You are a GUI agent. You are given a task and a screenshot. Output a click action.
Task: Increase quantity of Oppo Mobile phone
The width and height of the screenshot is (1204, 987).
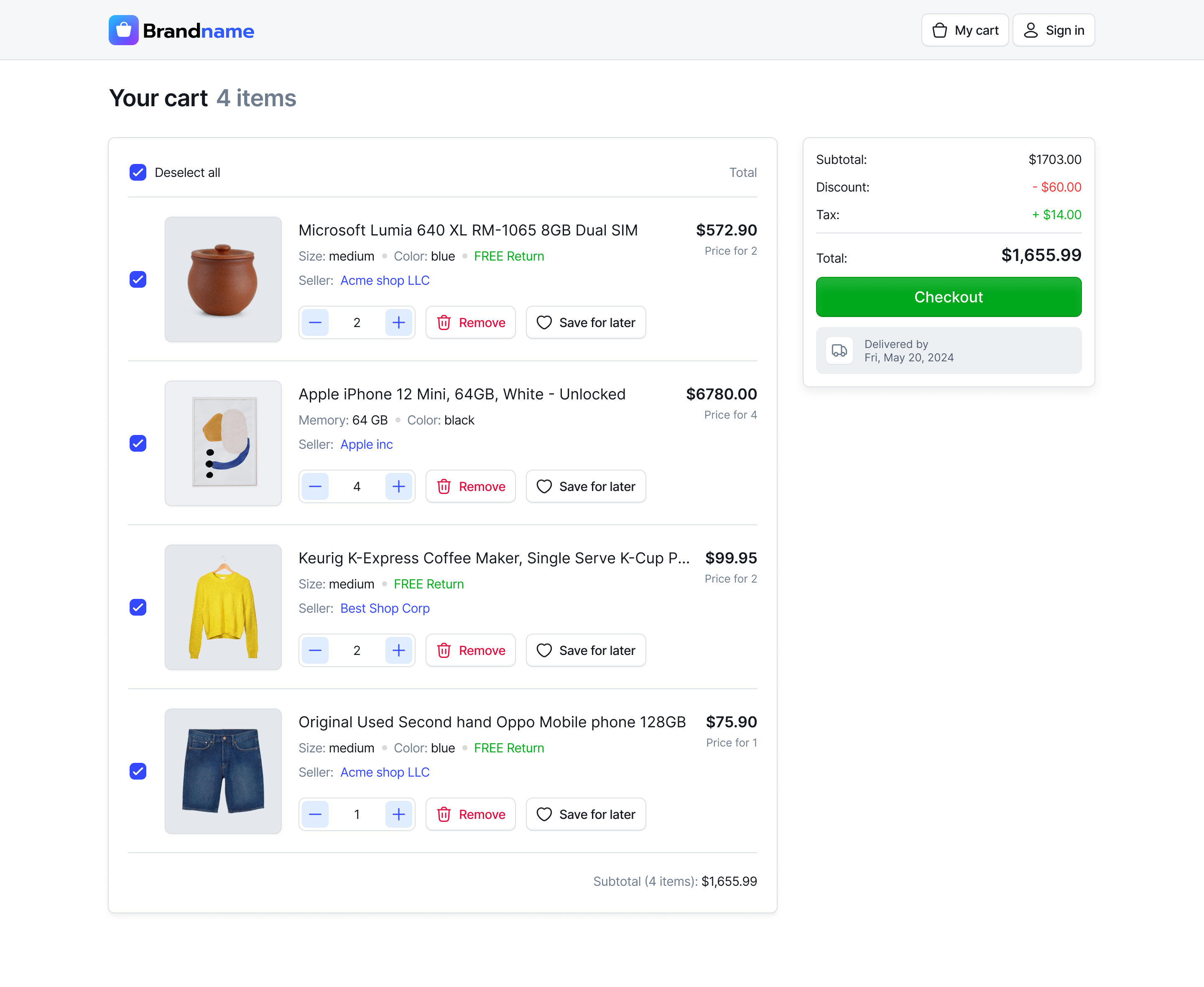[399, 814]
